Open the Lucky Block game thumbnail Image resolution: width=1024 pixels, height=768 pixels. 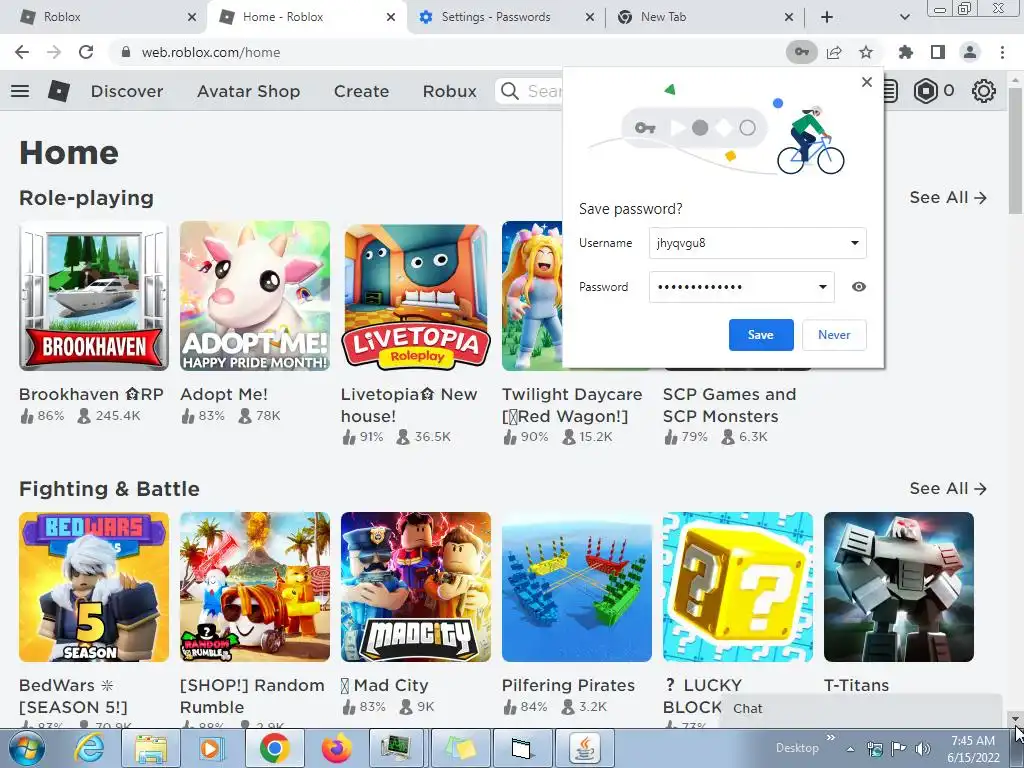click(x=738, y=587)
